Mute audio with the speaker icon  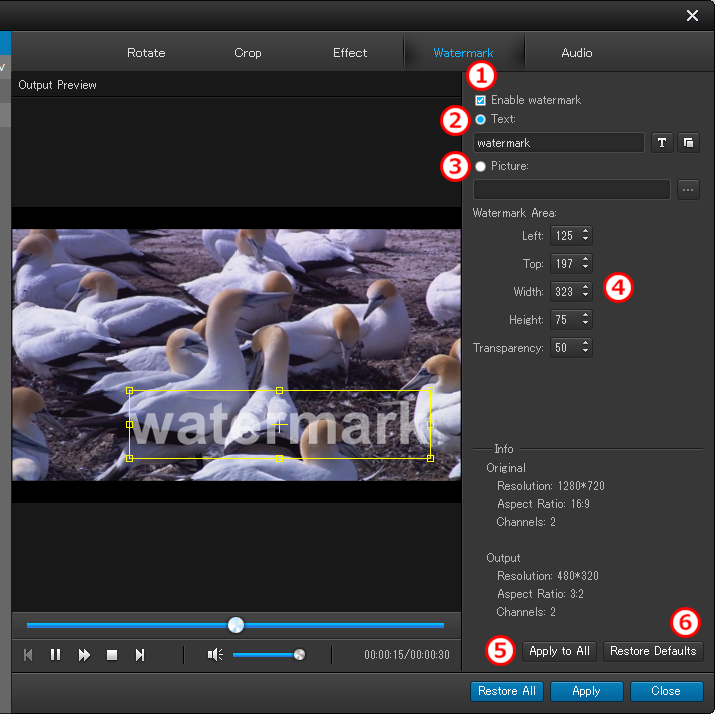click(214, 655)
